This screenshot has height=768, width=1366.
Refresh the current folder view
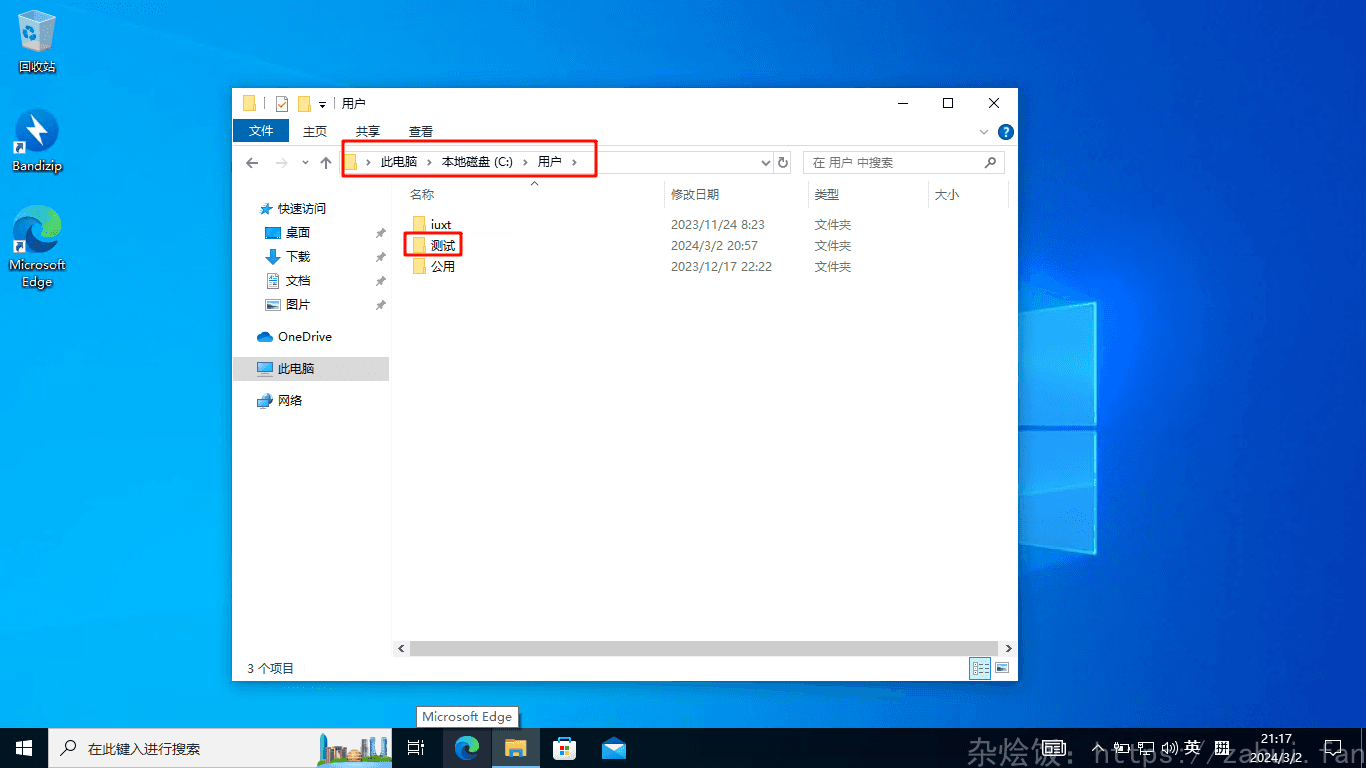pos(783,163)
